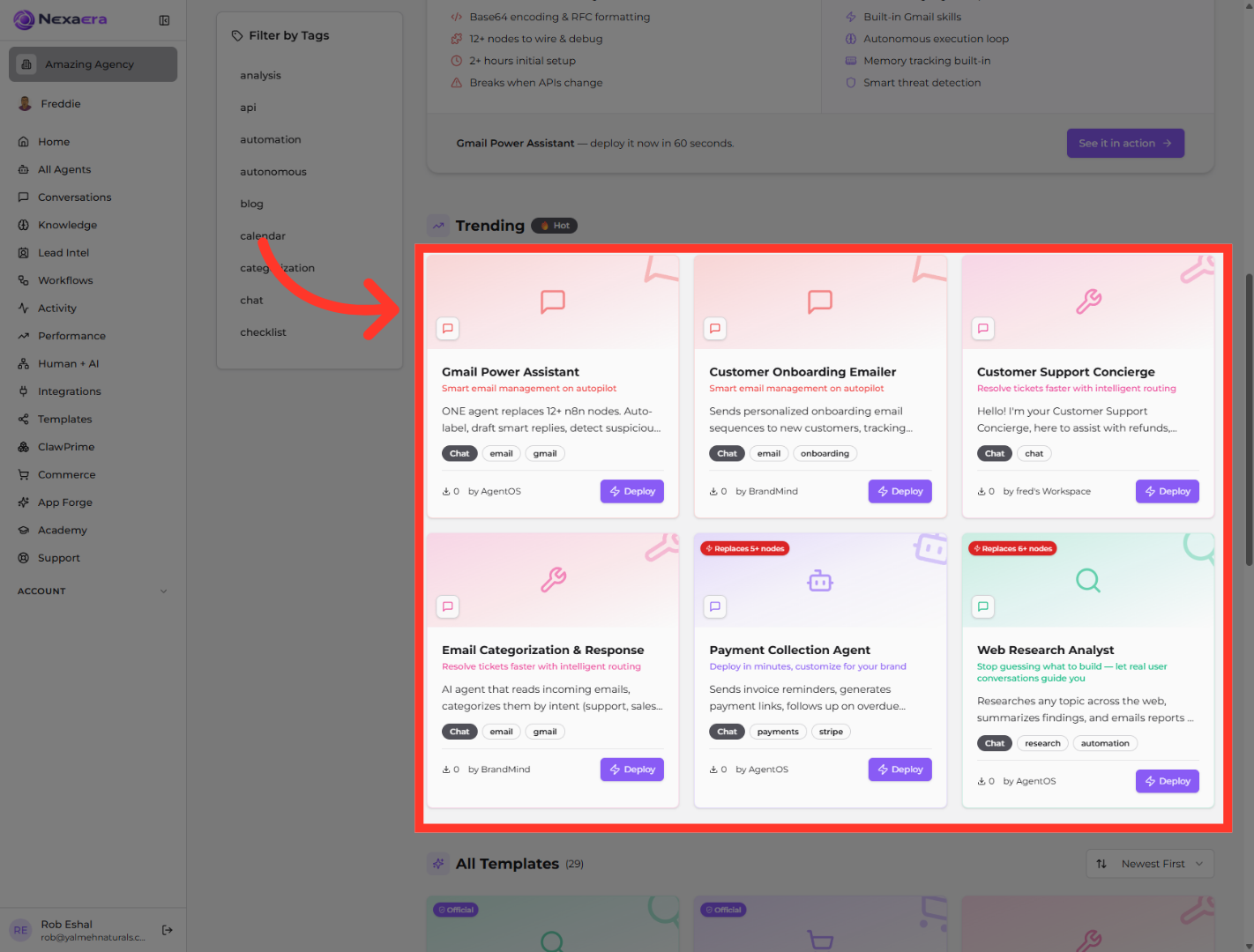Click the Human + AI icon
Viewport: 1254px width, 952px height.
click(x=24, y=364)
